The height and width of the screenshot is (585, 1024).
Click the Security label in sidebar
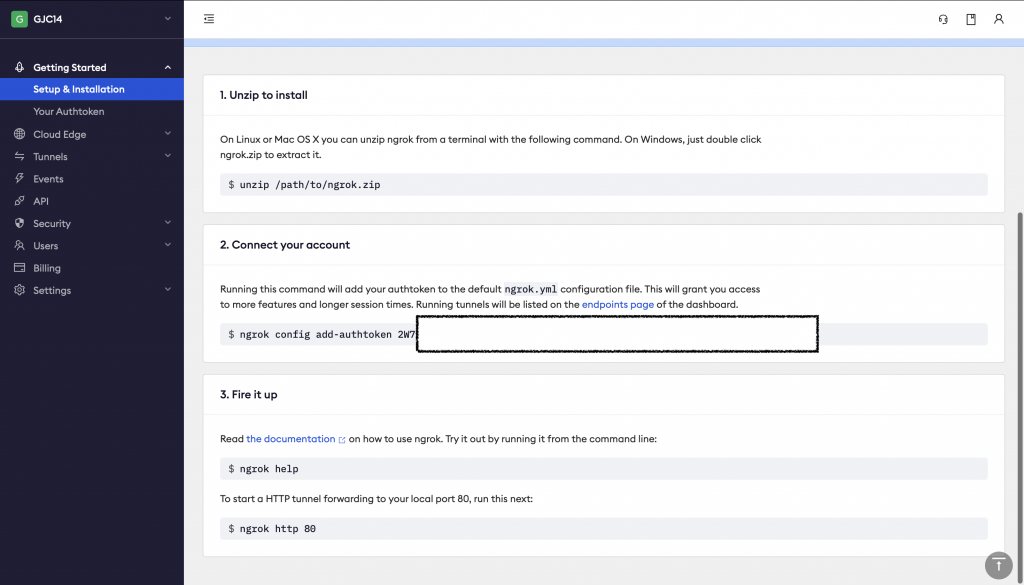pos(52,223)
